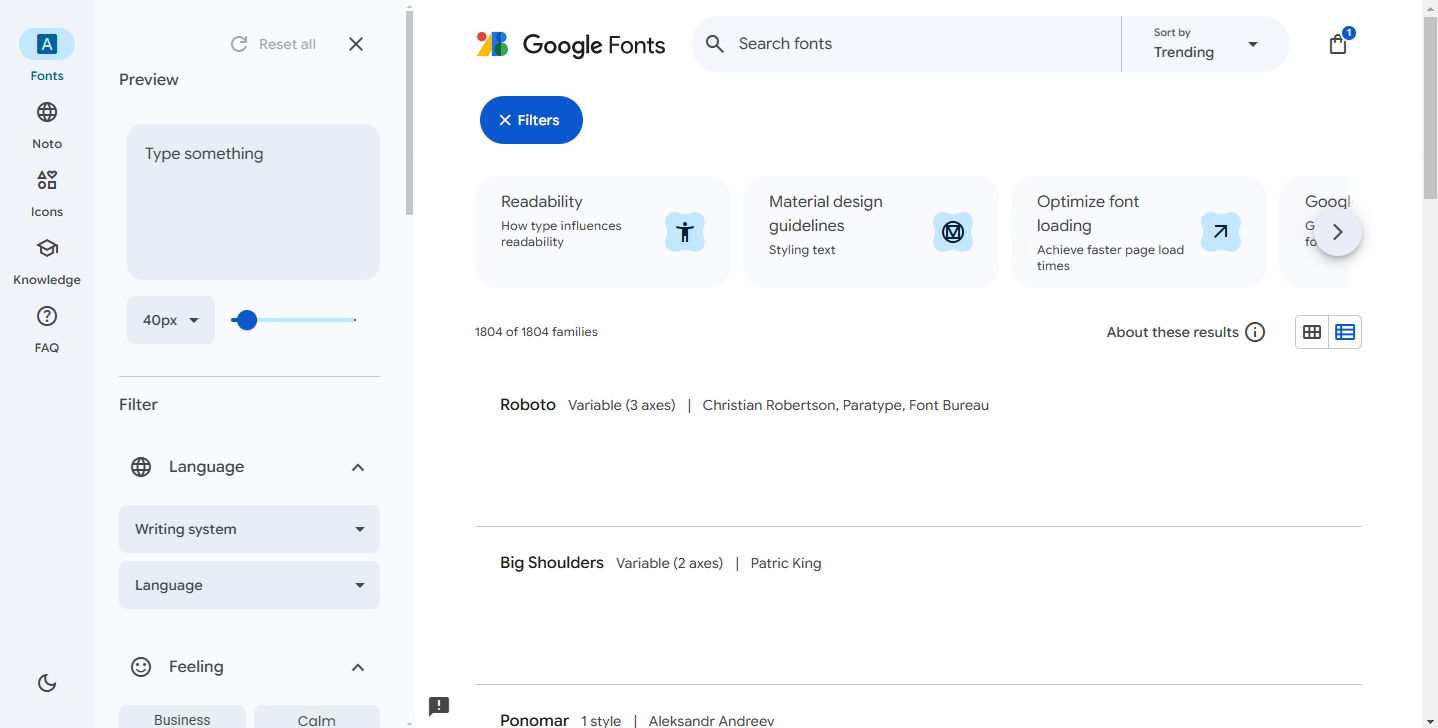This screenshot has height=728, width=1438.
Task: Open the Noto globe section
Action: click(x=47, y=124)
